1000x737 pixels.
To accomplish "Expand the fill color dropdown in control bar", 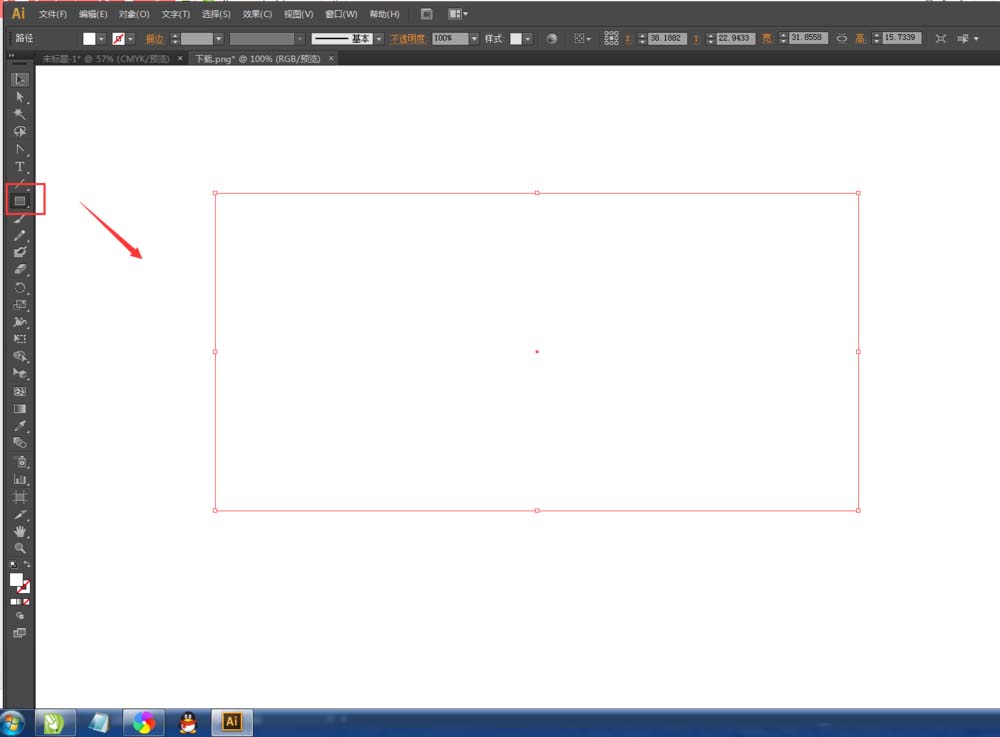I will (x=101, y=39).
